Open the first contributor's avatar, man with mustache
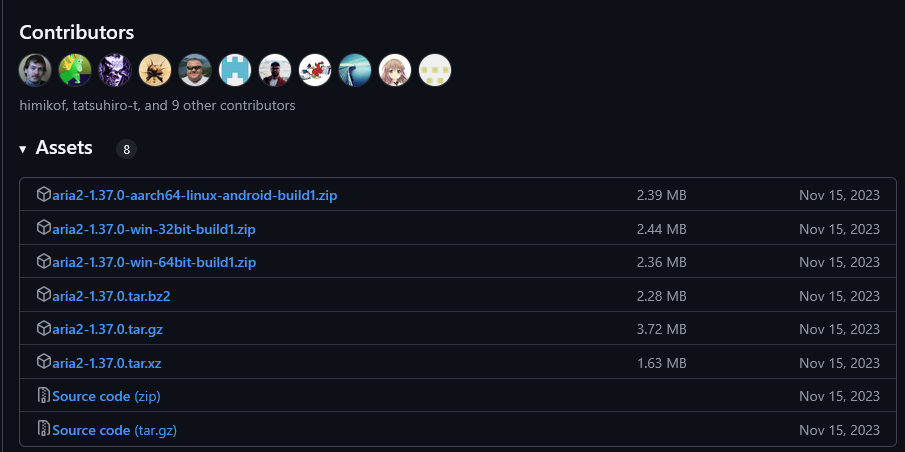This screenshot has height=452, width=905. coord(35,70)
